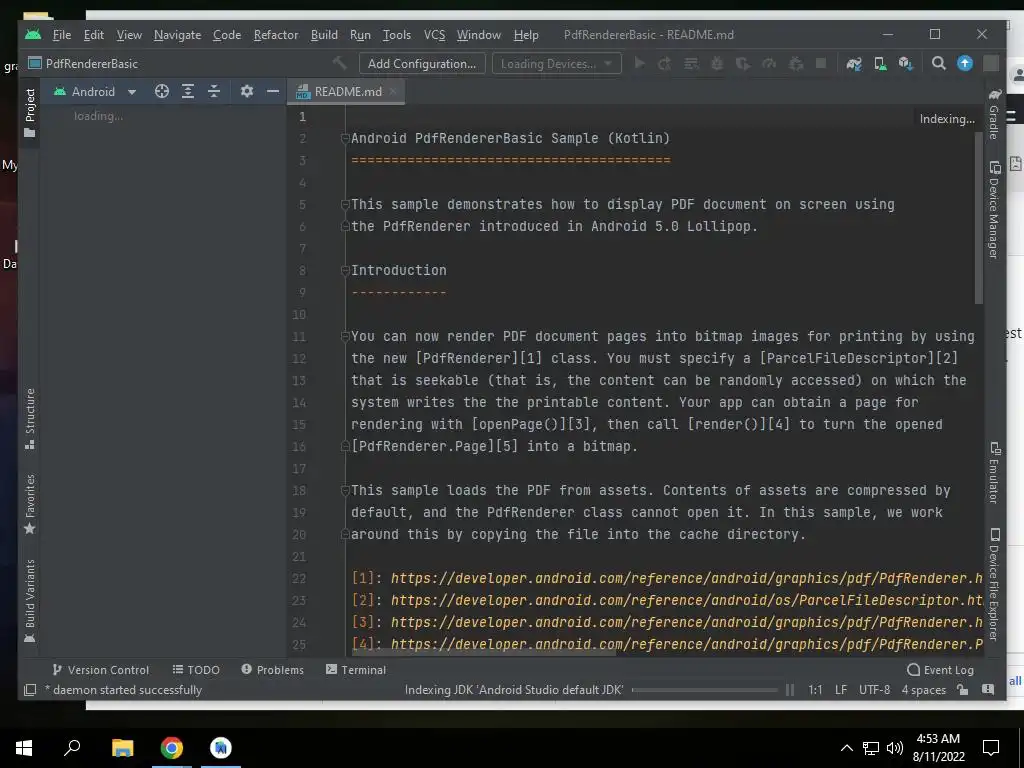The height and width of the screenshot is (768, 1024).
Task: Pause the indexing background task
Action: coord(790,690)
